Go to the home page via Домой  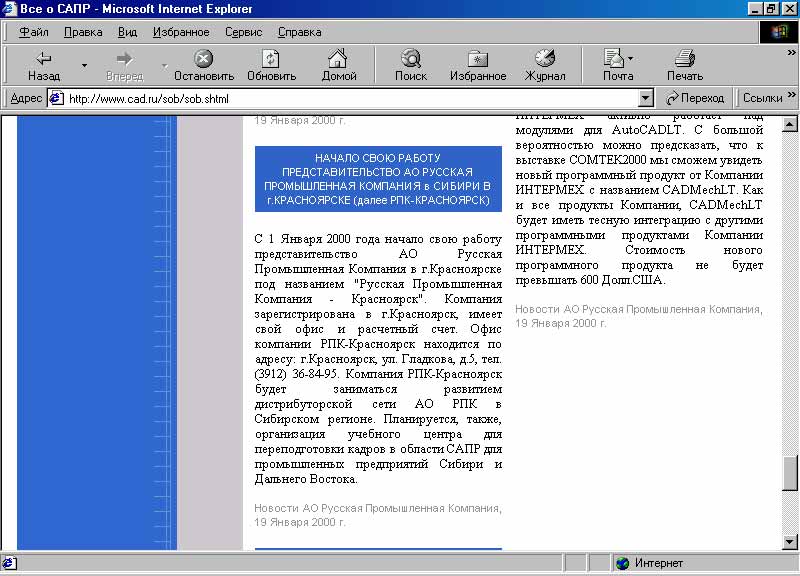(338, 65)
